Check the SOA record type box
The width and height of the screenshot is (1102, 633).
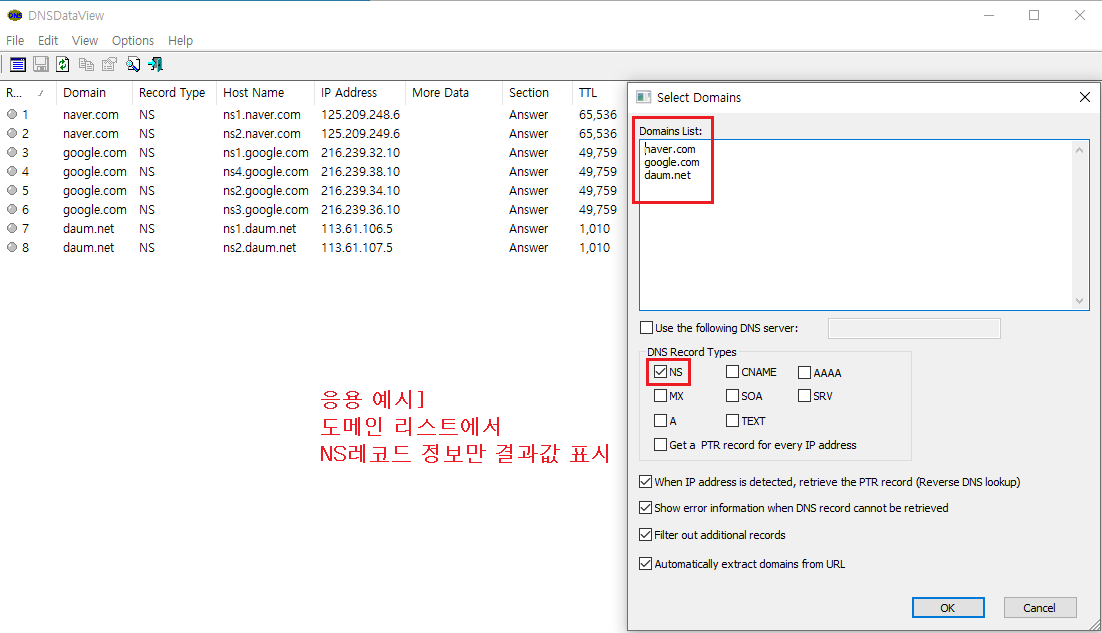(732, 396)
